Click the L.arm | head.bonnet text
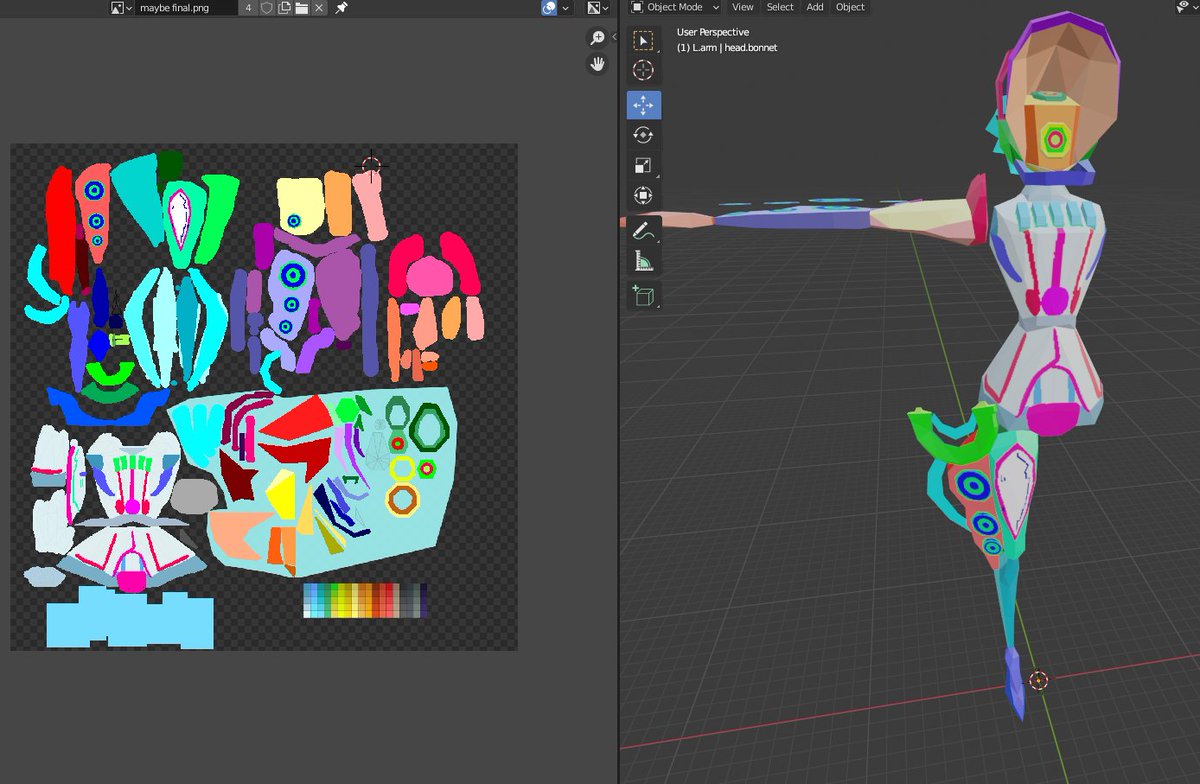Image resolution: width=1200 pixels, height=784 pixels. (727, 47)
